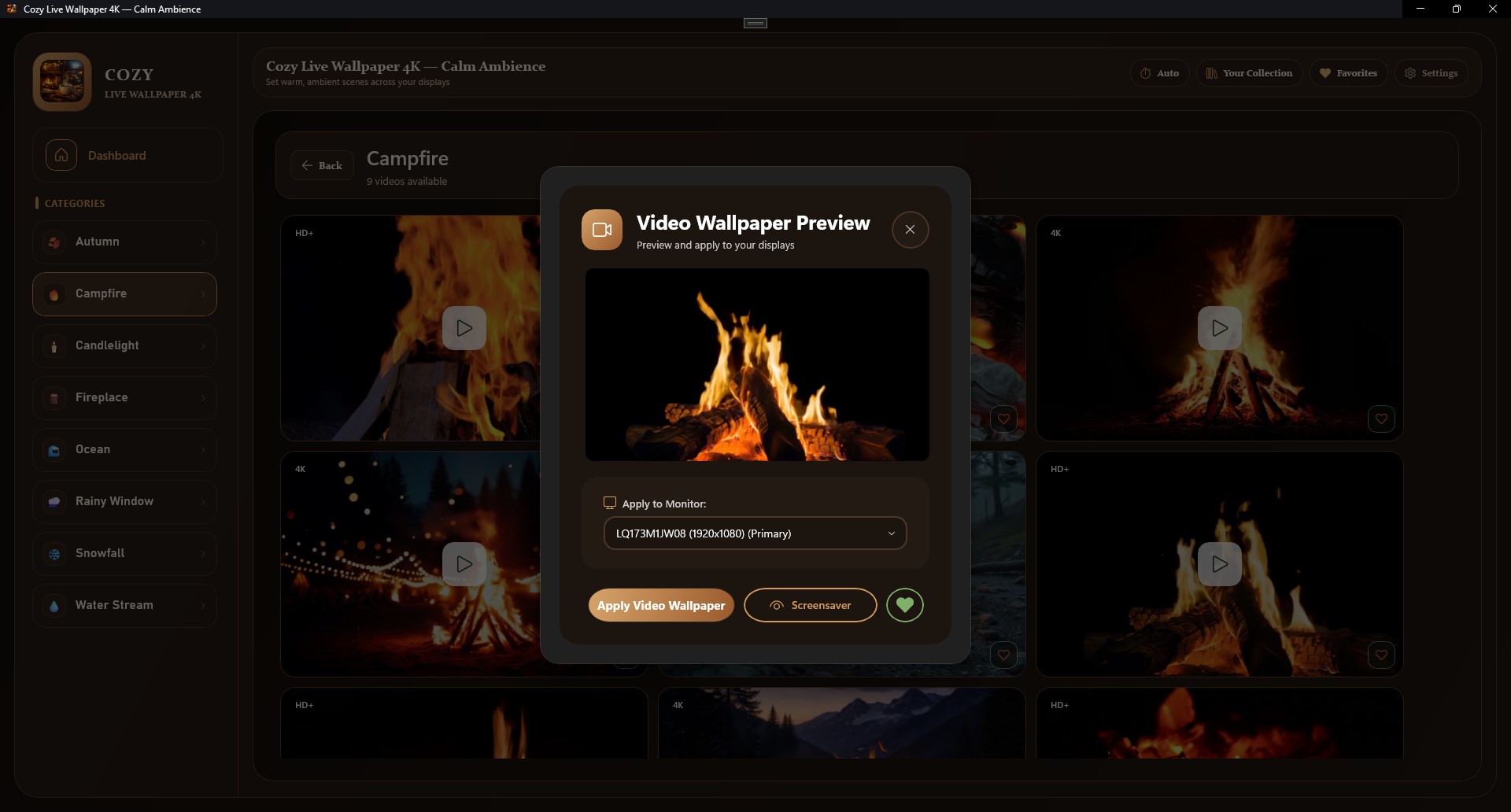This screenshot has width=1511, height=812.
Task: Click the Rainy Window cloud icon
Action: click(x=54, y=502)
